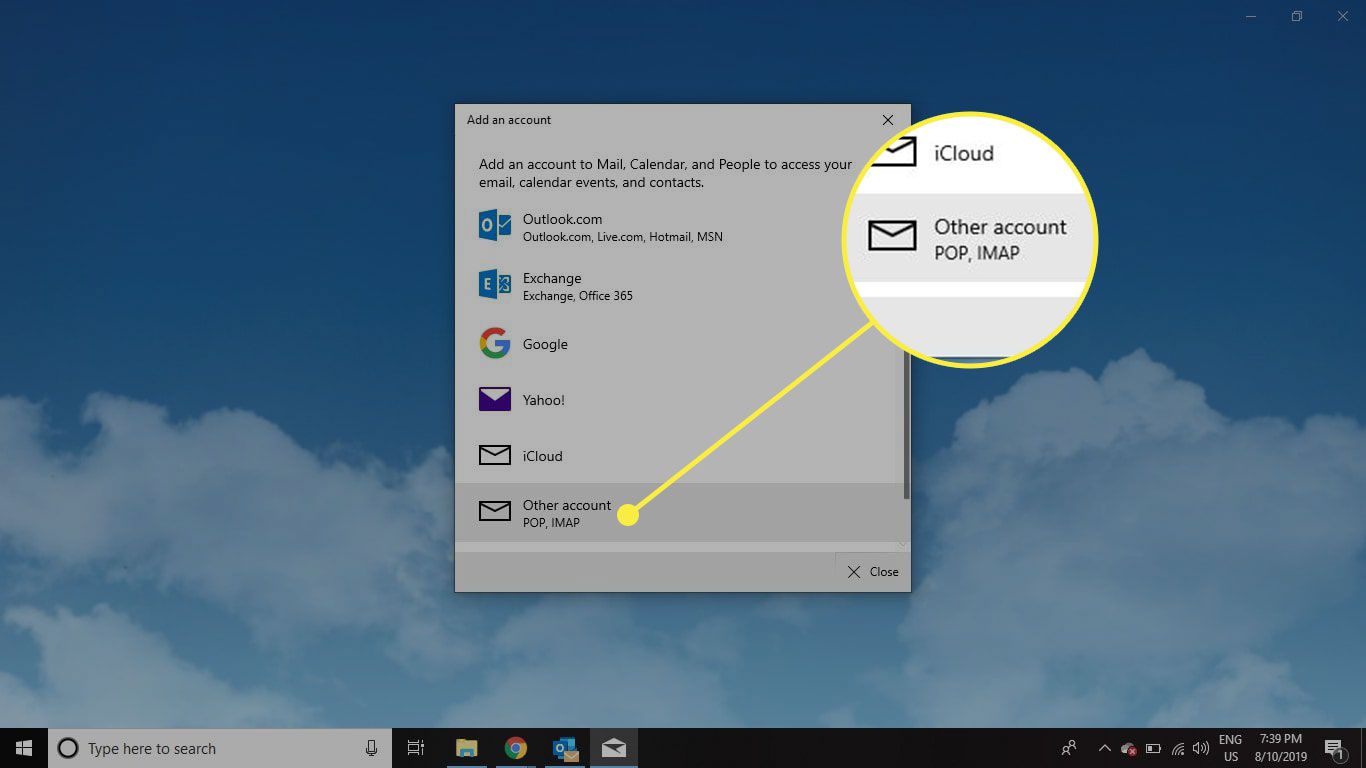
Task: Open the volume control icon
Action: (1201, 748)
